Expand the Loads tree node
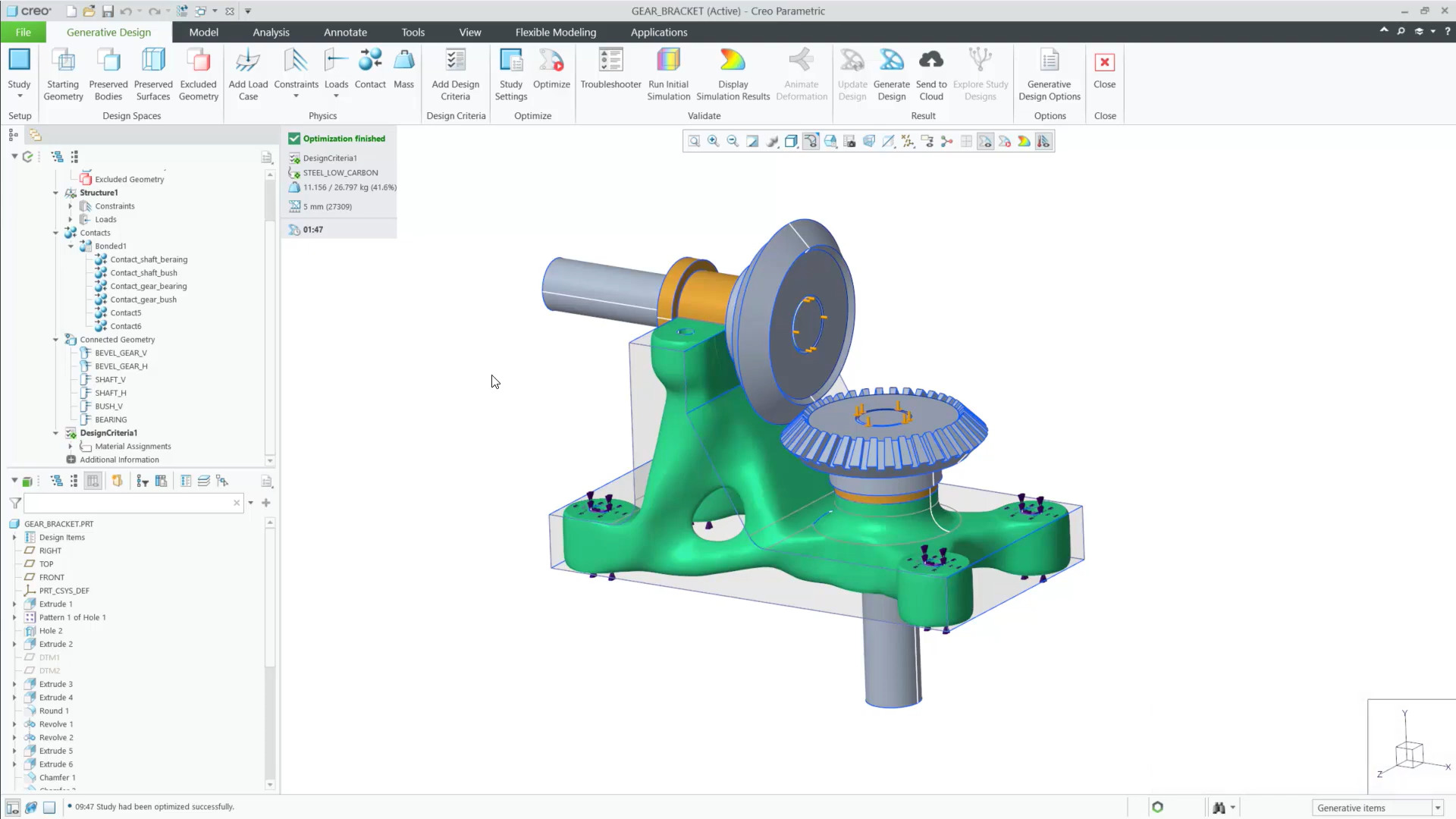This screenshot has height=819, width=1456. click(x=71, y=219)
